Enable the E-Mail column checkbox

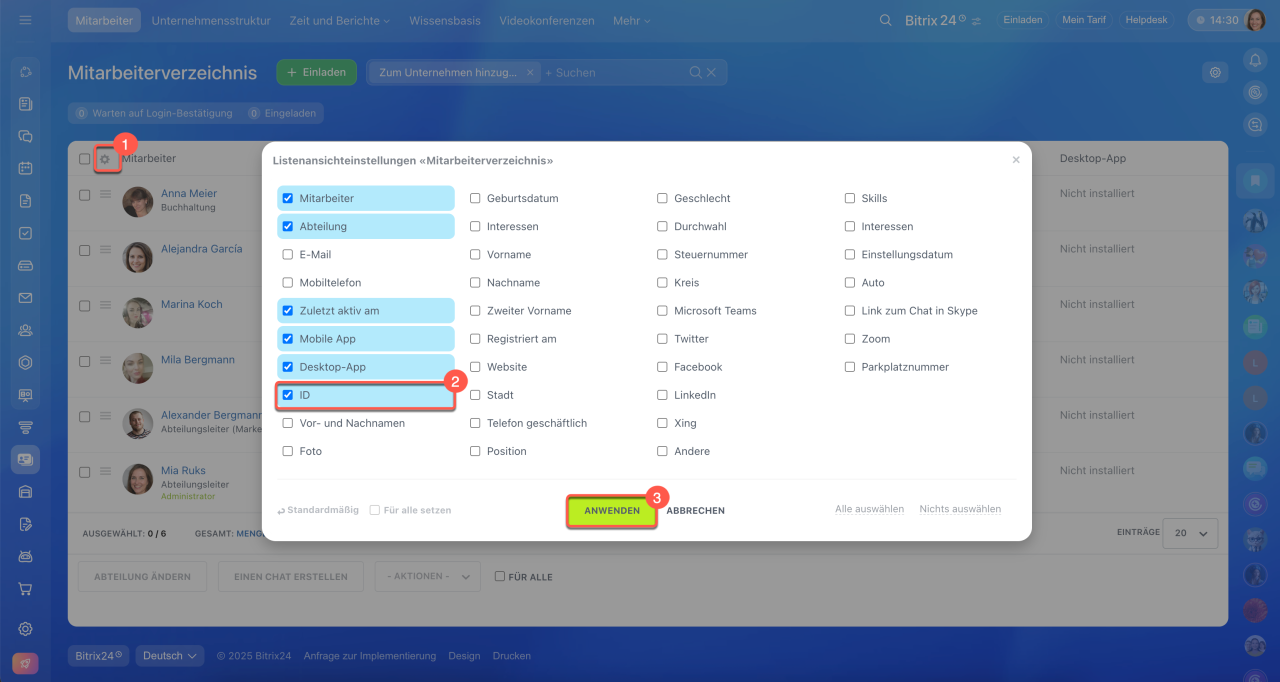[288, 255]
